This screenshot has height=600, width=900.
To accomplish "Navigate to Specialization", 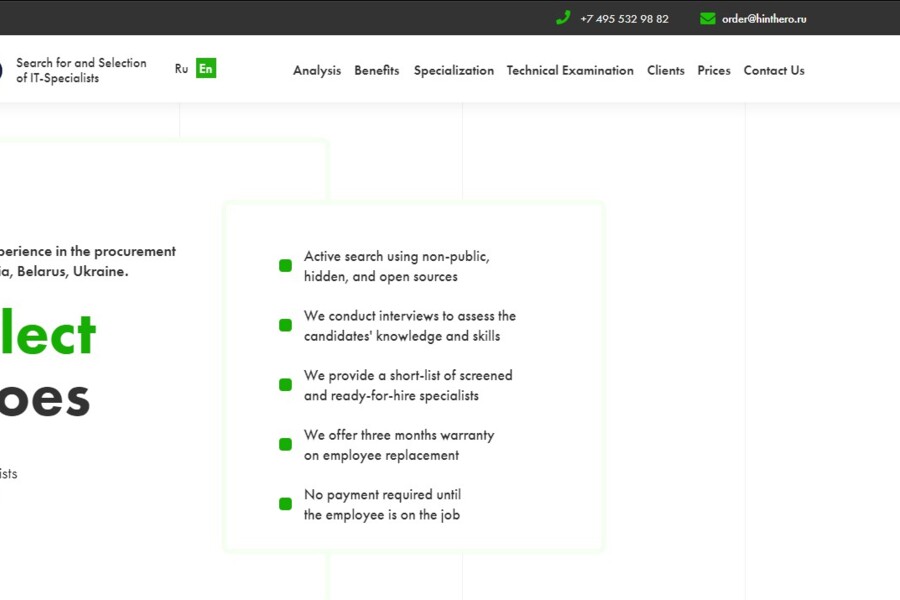I will (453, 71).
